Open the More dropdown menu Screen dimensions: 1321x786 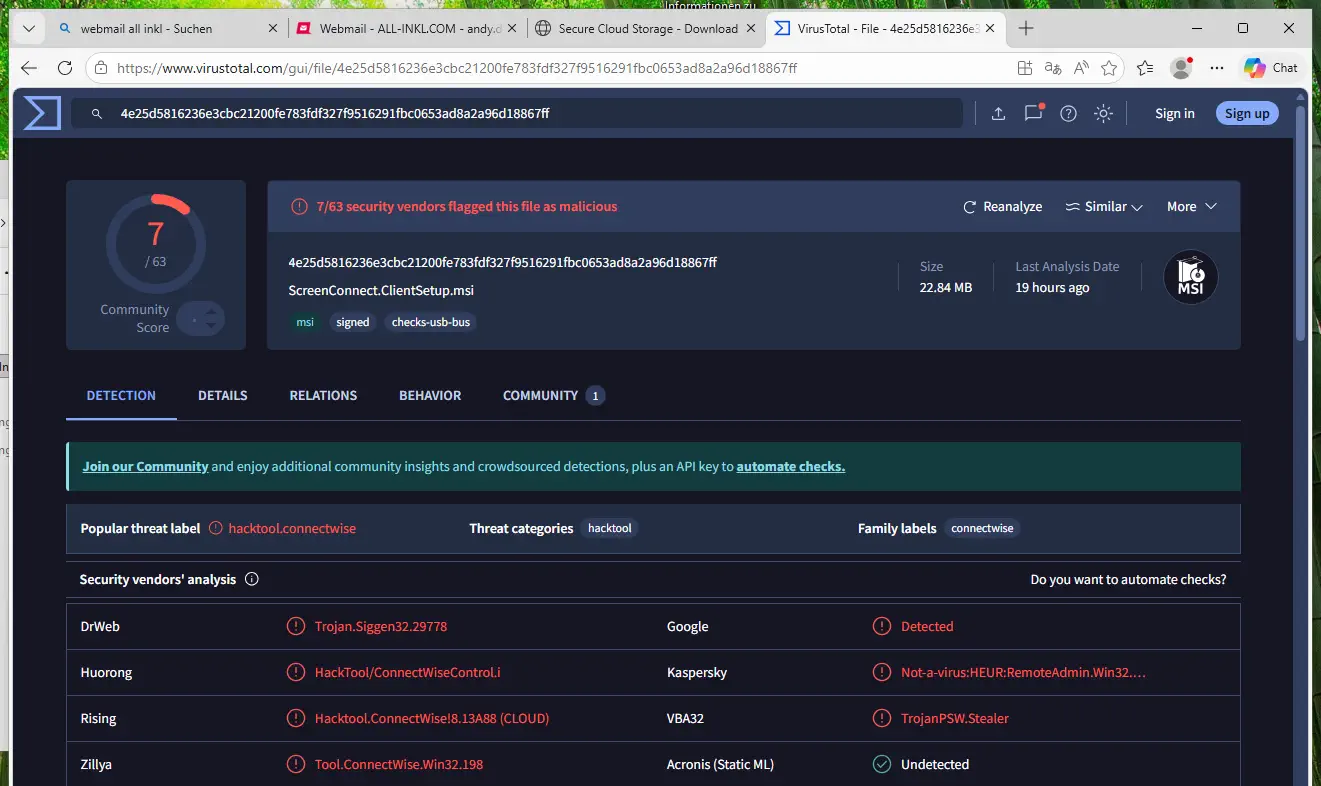point(1191,207)
